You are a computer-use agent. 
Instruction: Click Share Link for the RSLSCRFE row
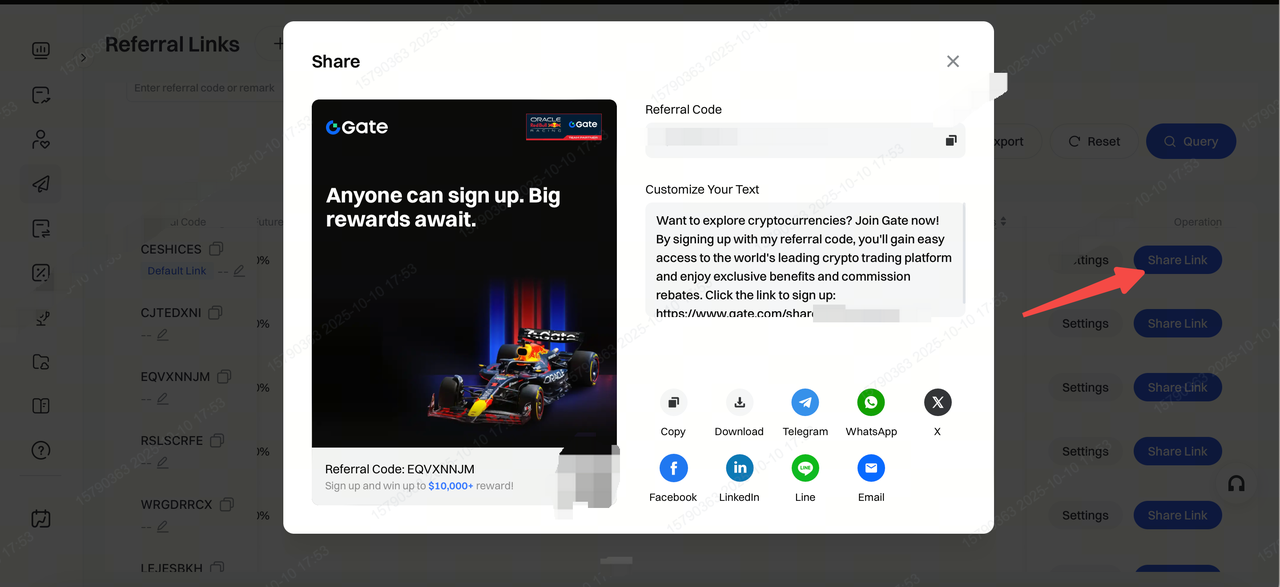point(1177,452)
